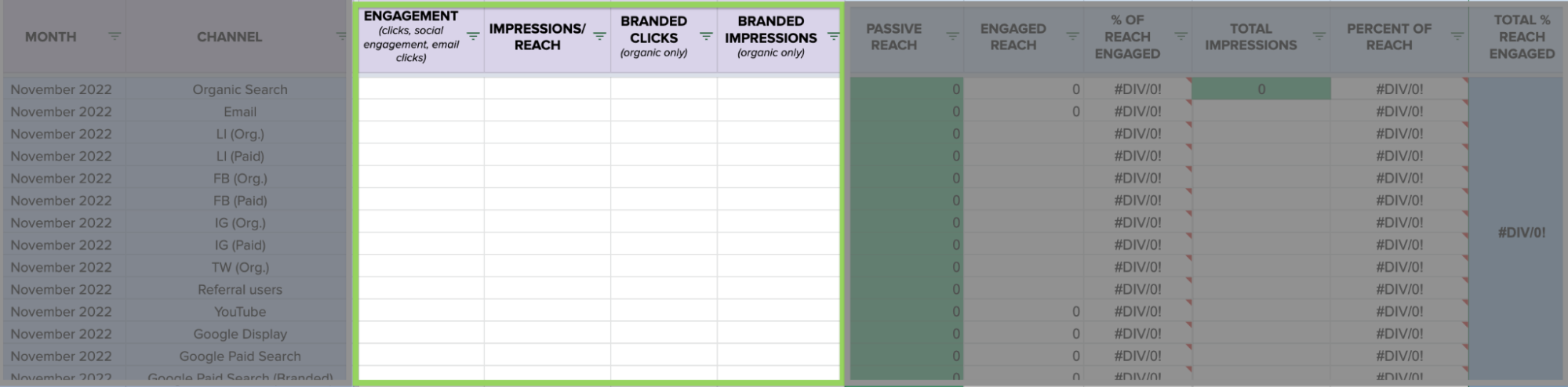Open the BRANDED CLICKS filter icon
Viewport: 1568px width, 387px height.
[x=706, y=36]
